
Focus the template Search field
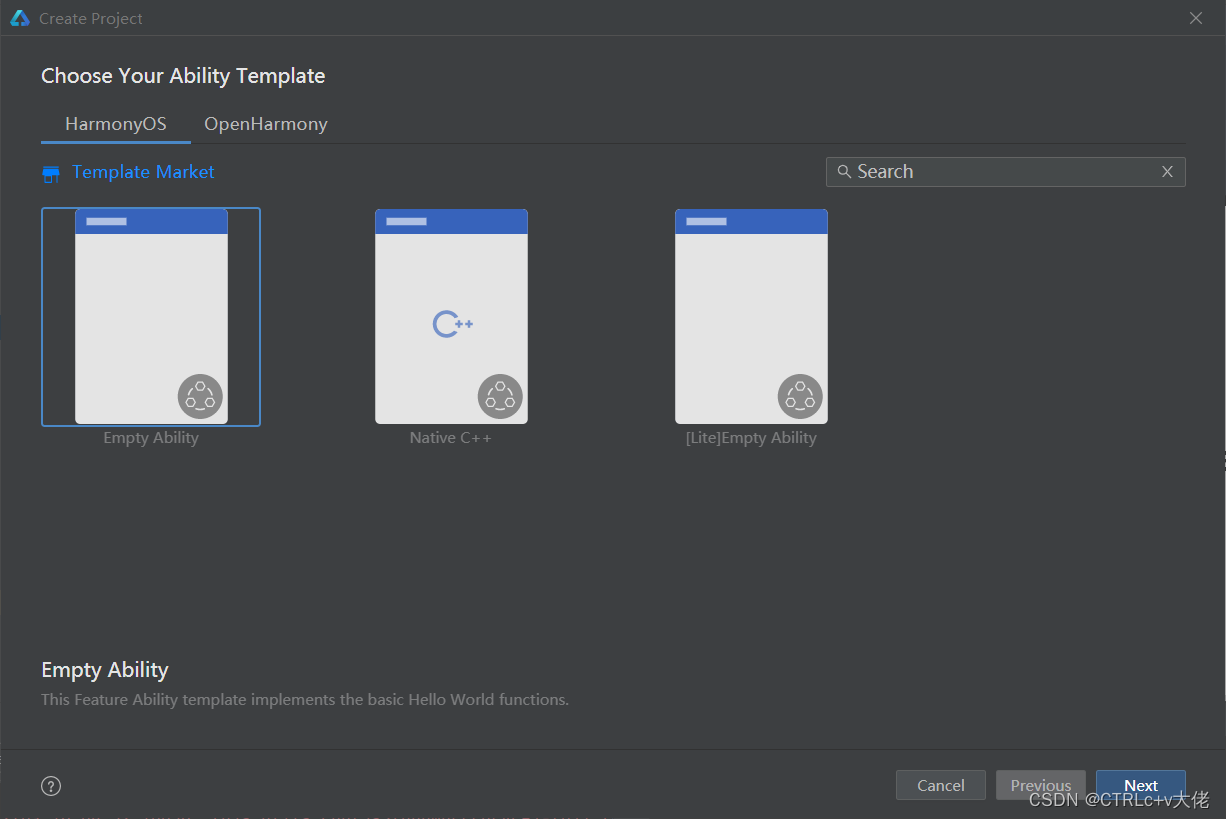1005,172
